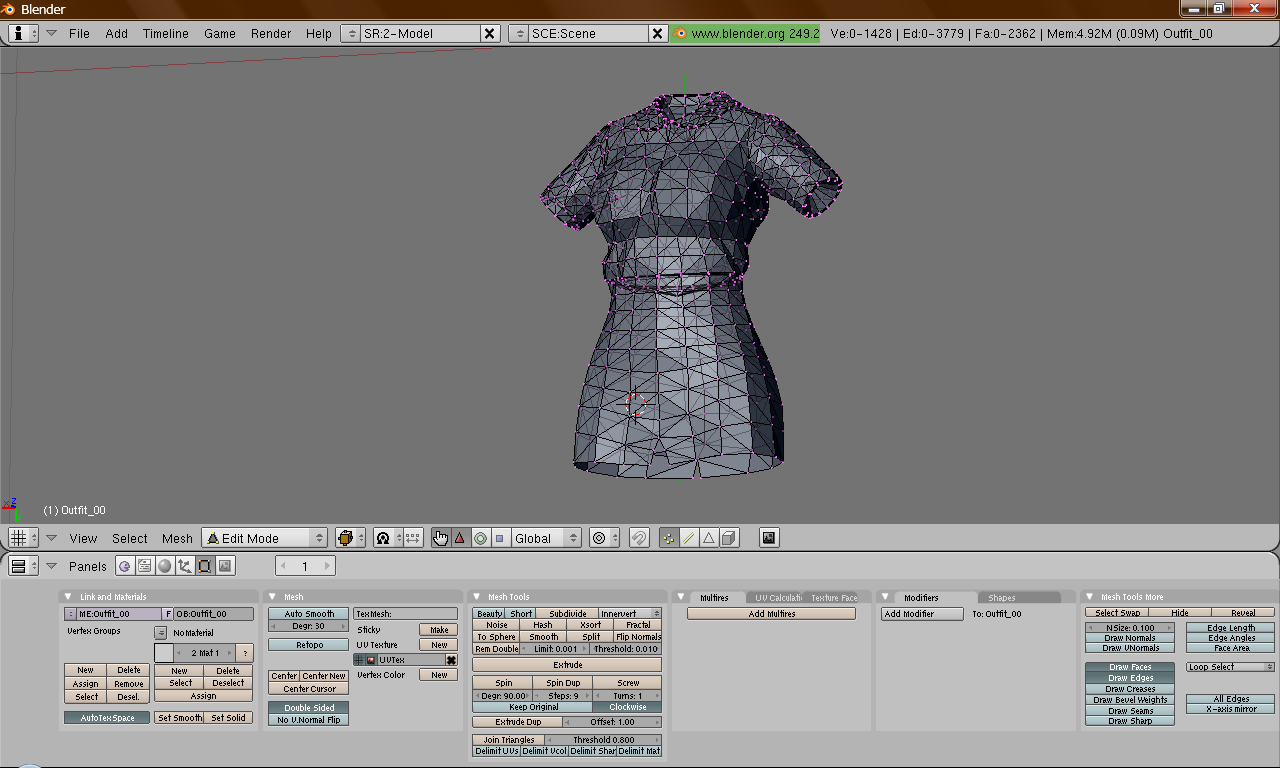Click the translate manipulator triangle icon
Screen dimensions: 1280x768
(x=460, y=538)
